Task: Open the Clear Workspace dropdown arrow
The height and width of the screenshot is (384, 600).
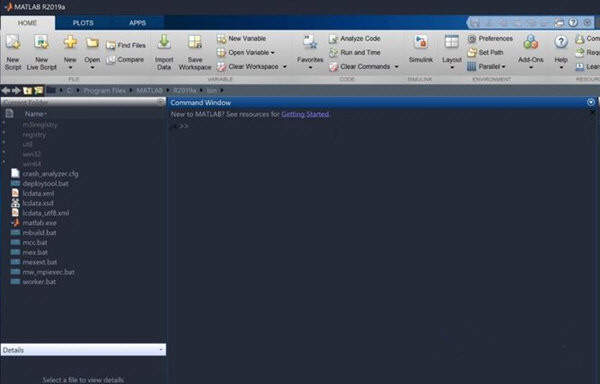Action: click(x=285, y=67)
